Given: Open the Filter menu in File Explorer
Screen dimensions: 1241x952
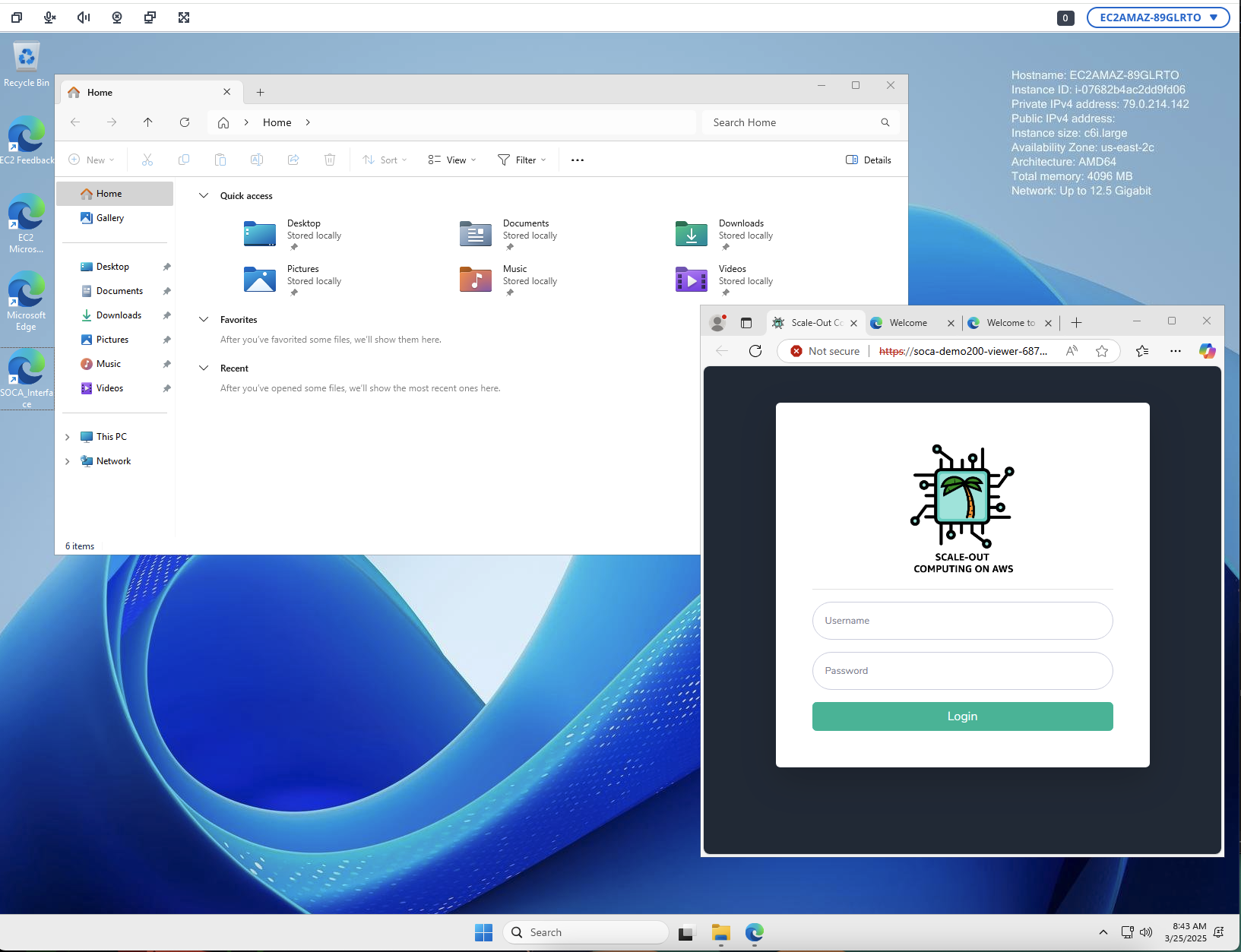Looking at the screenshot, I should pyautogui.click(x=522, y=160).
